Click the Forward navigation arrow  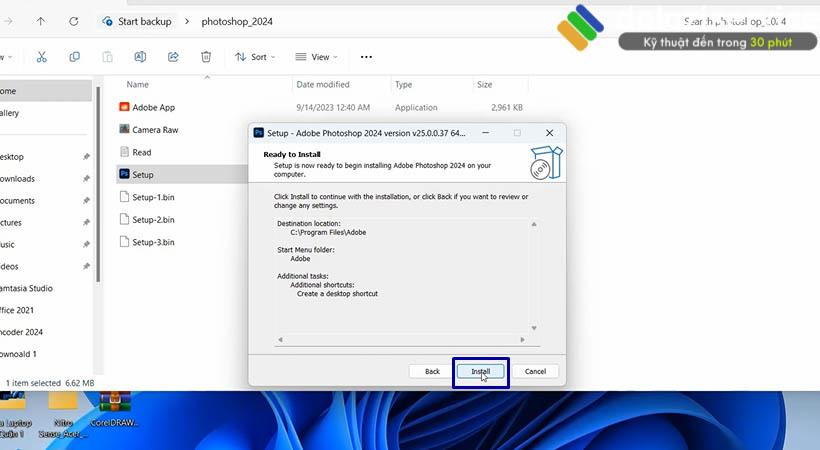[x=8, y=21]
